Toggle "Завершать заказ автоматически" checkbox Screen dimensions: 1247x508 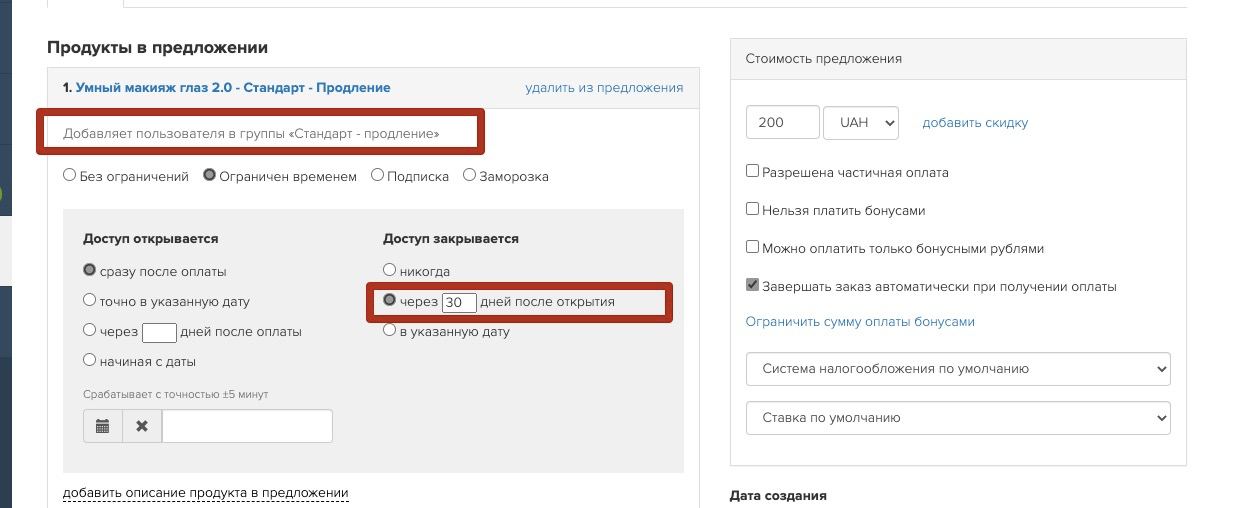click(x=752, y=285)
